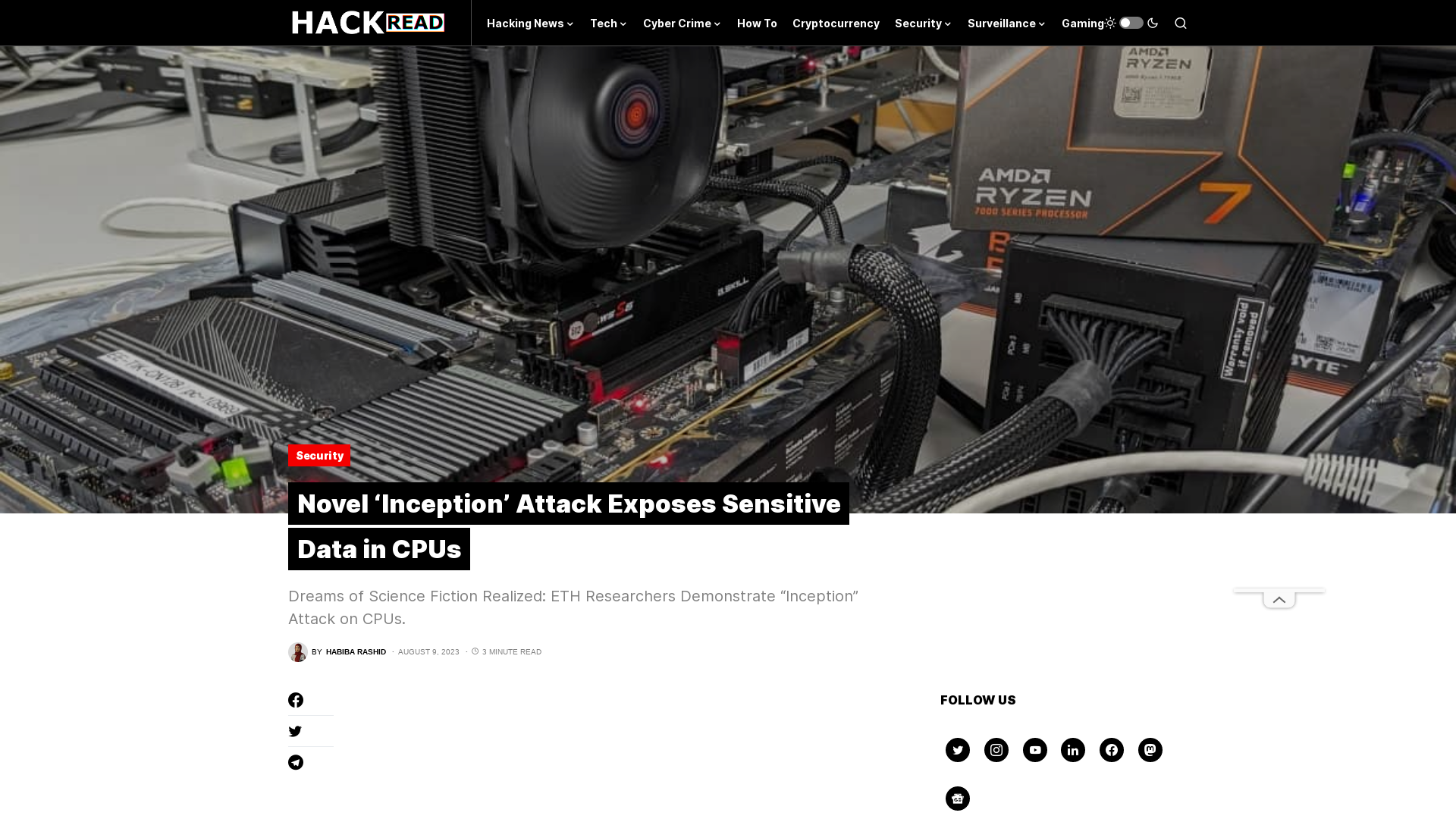
Task: Click the Telegram share icon
Action: (x=296, y=762)
